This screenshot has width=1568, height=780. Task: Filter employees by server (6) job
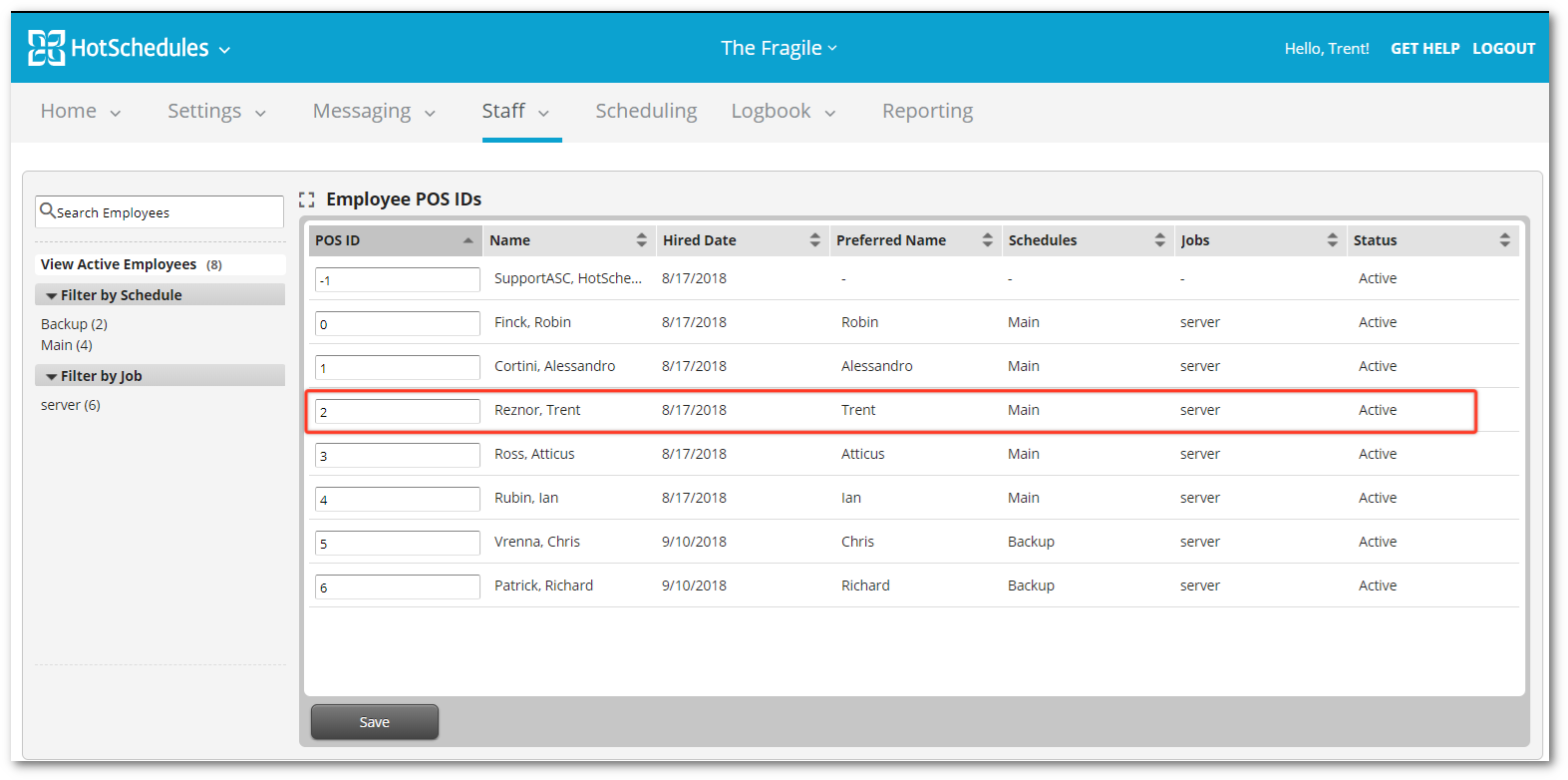(x=71, y=405)
